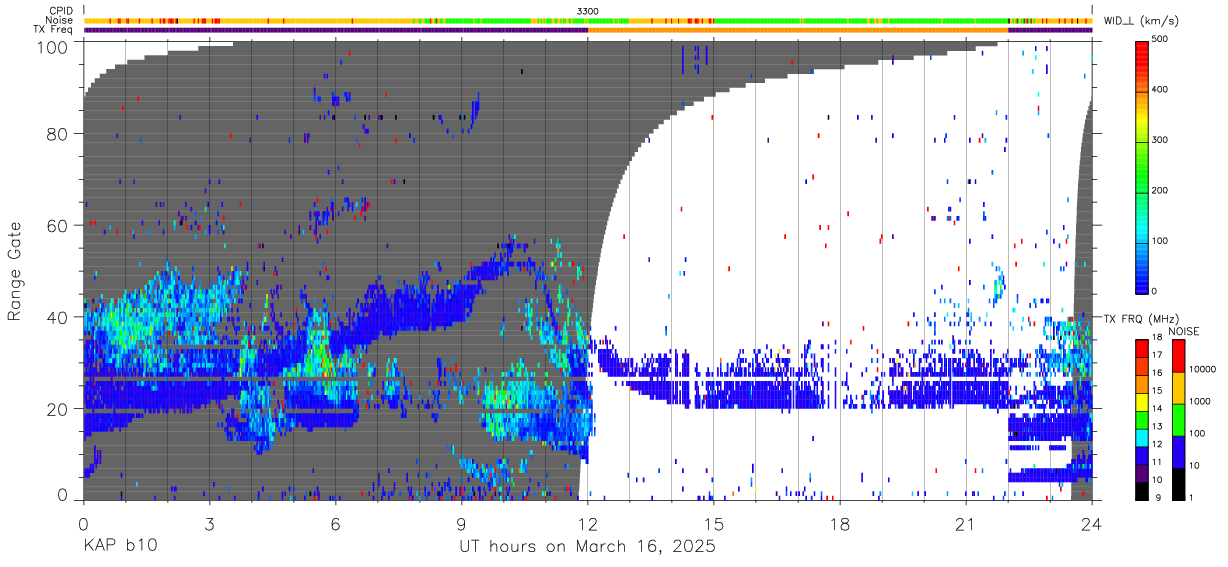1228x567 pixels.
Task: Click the green afternoon stretch of Noise strip
Action: click(x=860, y=20)
